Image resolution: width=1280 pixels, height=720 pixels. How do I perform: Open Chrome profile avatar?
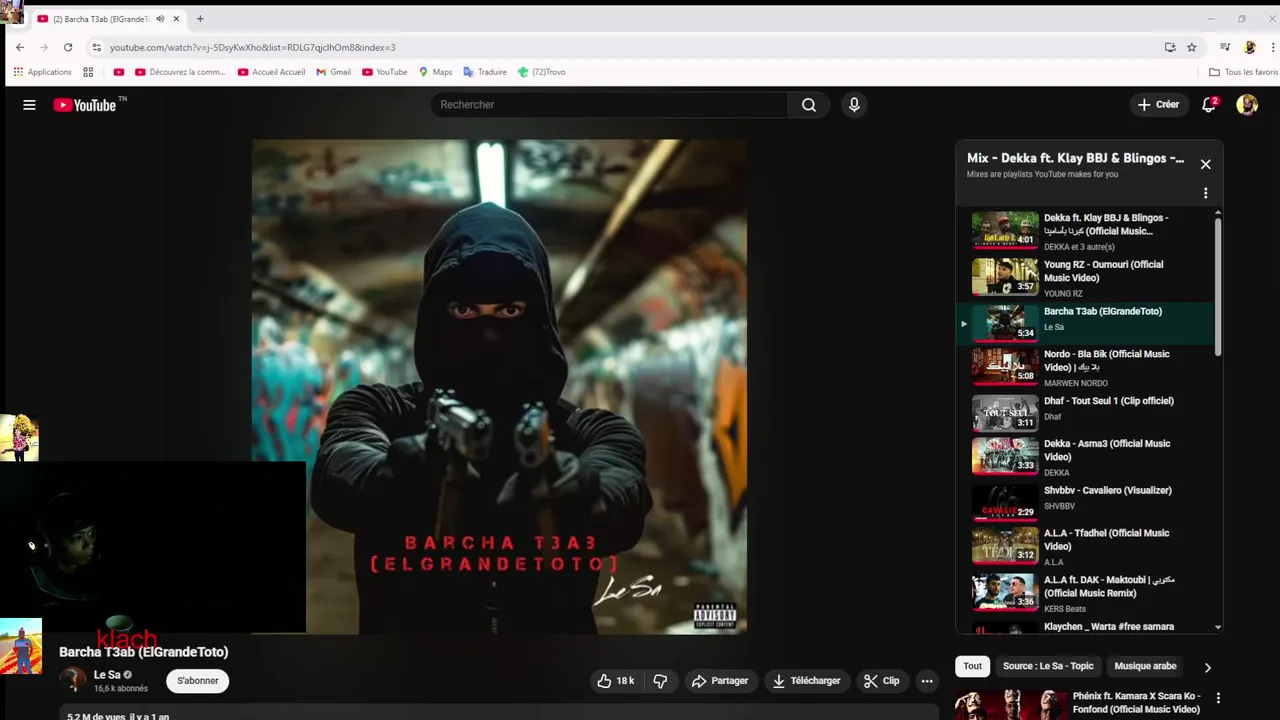coord(1249,47)
